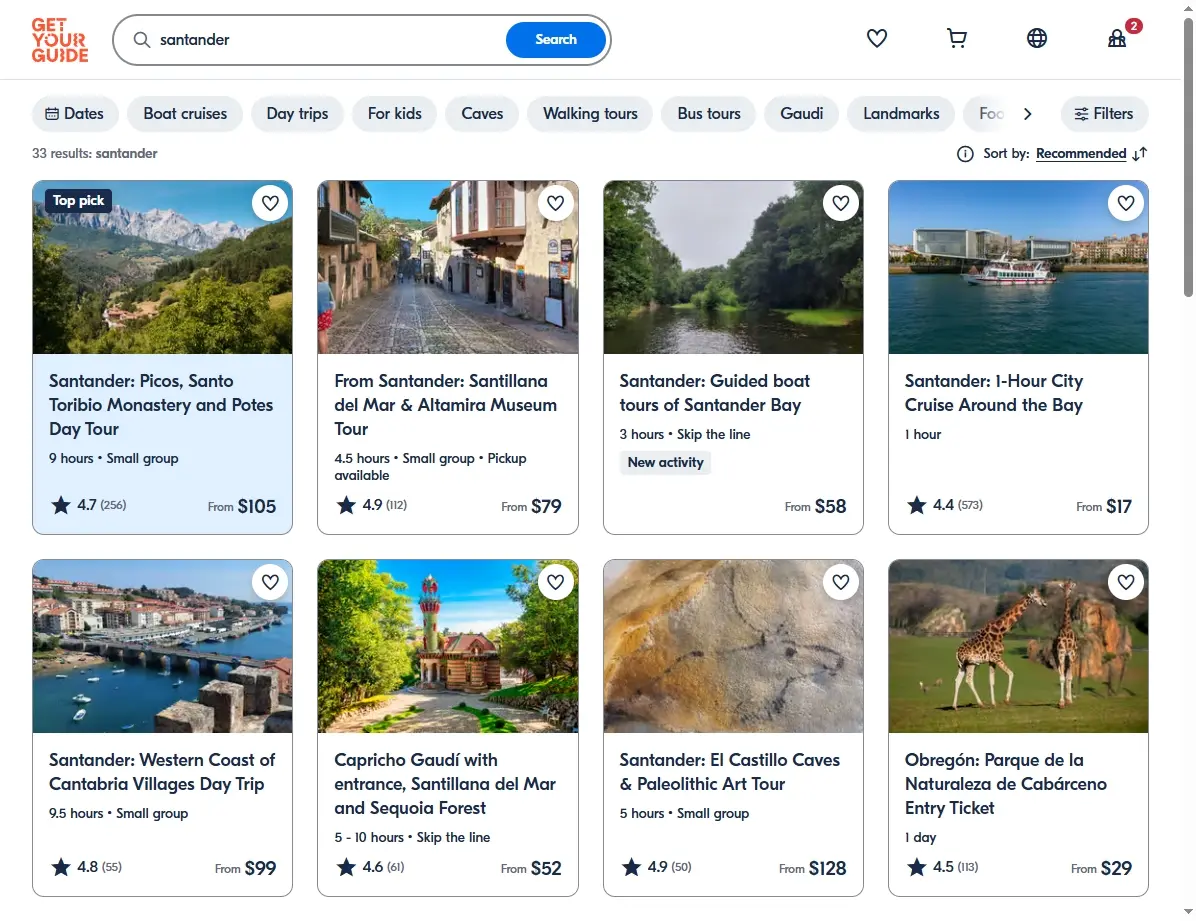Click the New activity label
This screenshot has height=921, width=1196.
pyautogui.click(x=665, y=462)
